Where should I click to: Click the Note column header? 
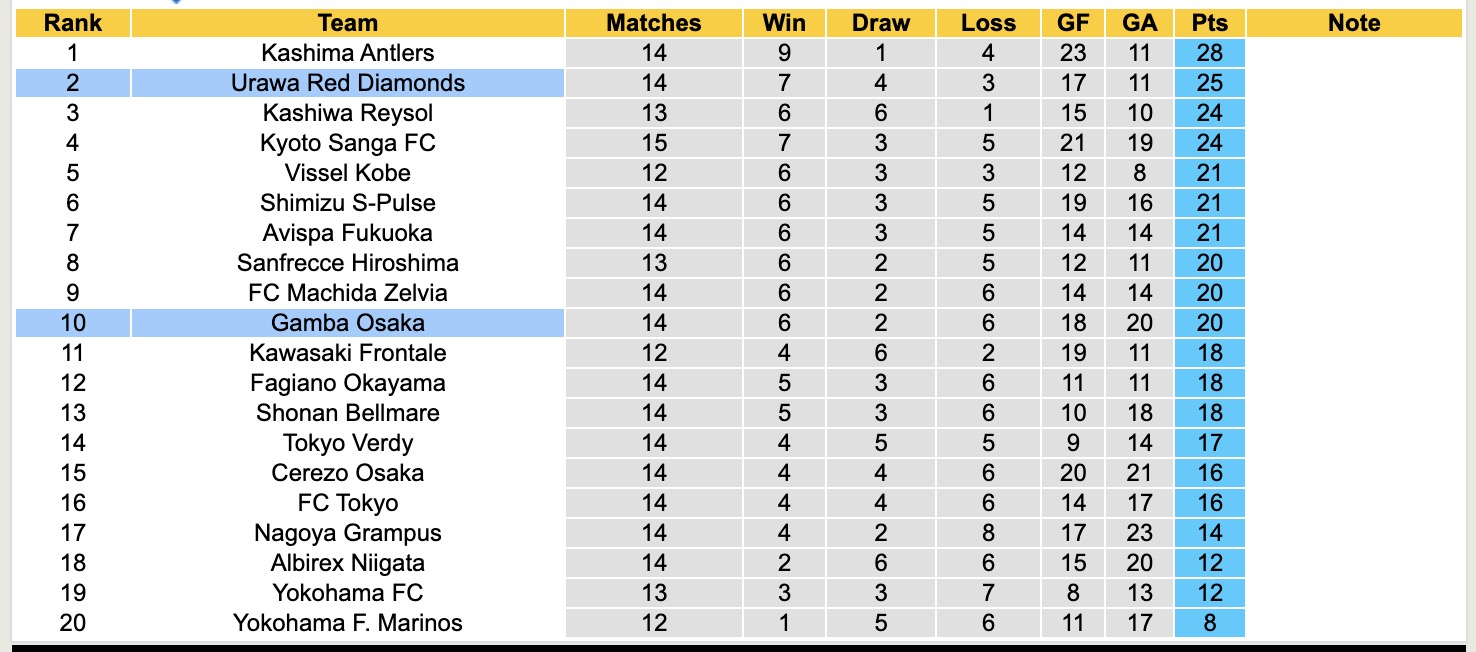point(1354,23)
